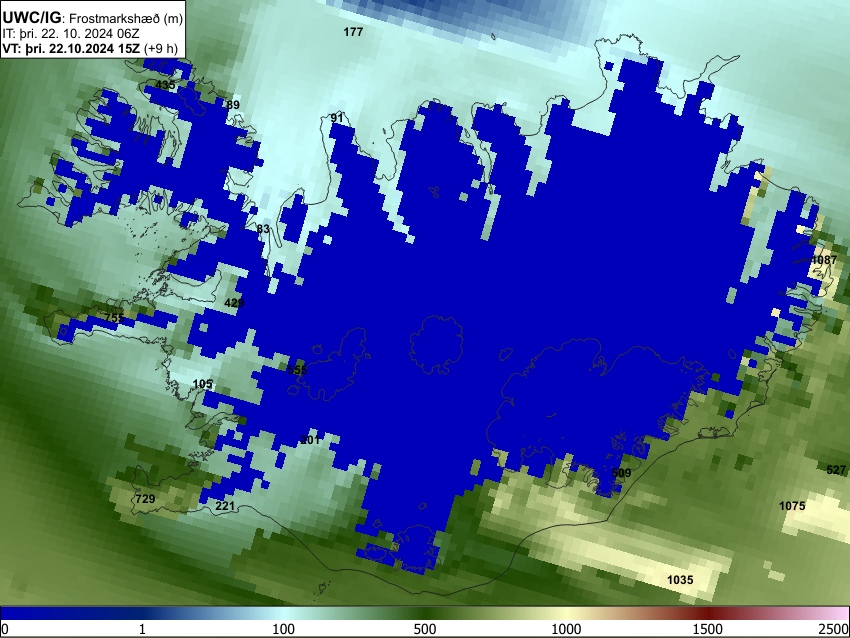
Task: Click the map value 1075
Action: click(x=792, y=506)
